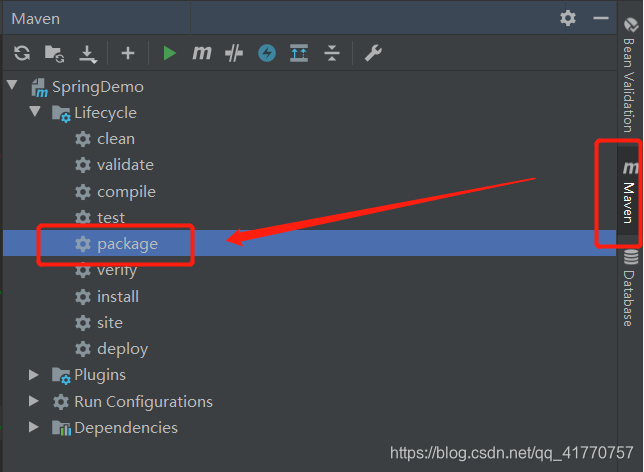
Task: Select the Lifecycle folder
Action: (105, 113)
